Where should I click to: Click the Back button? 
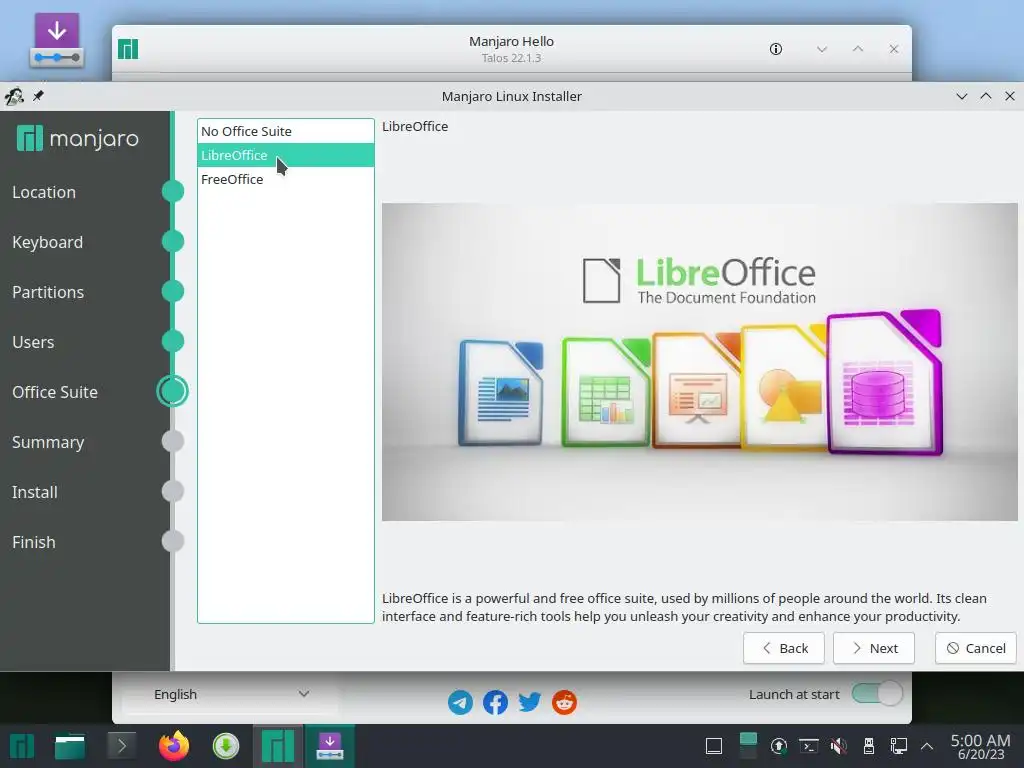coord(783,648)
